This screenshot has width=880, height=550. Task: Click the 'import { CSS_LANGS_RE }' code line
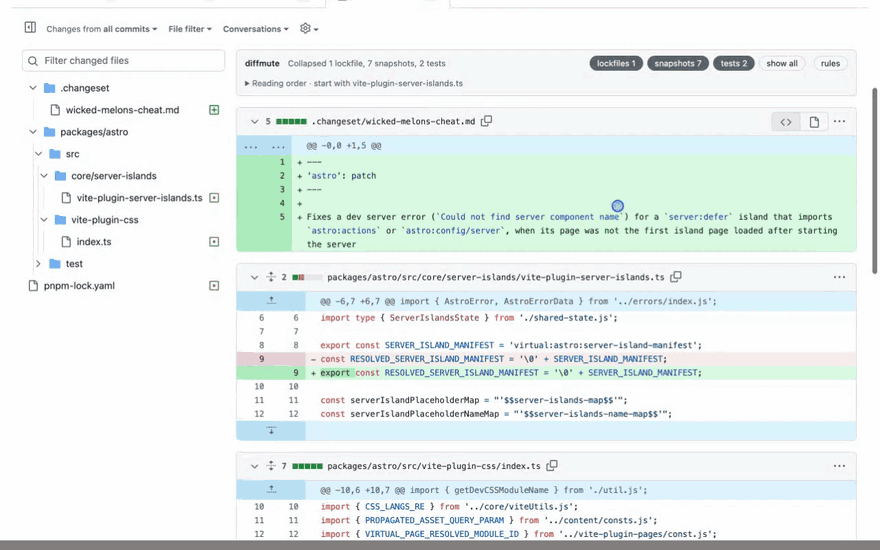546,506
